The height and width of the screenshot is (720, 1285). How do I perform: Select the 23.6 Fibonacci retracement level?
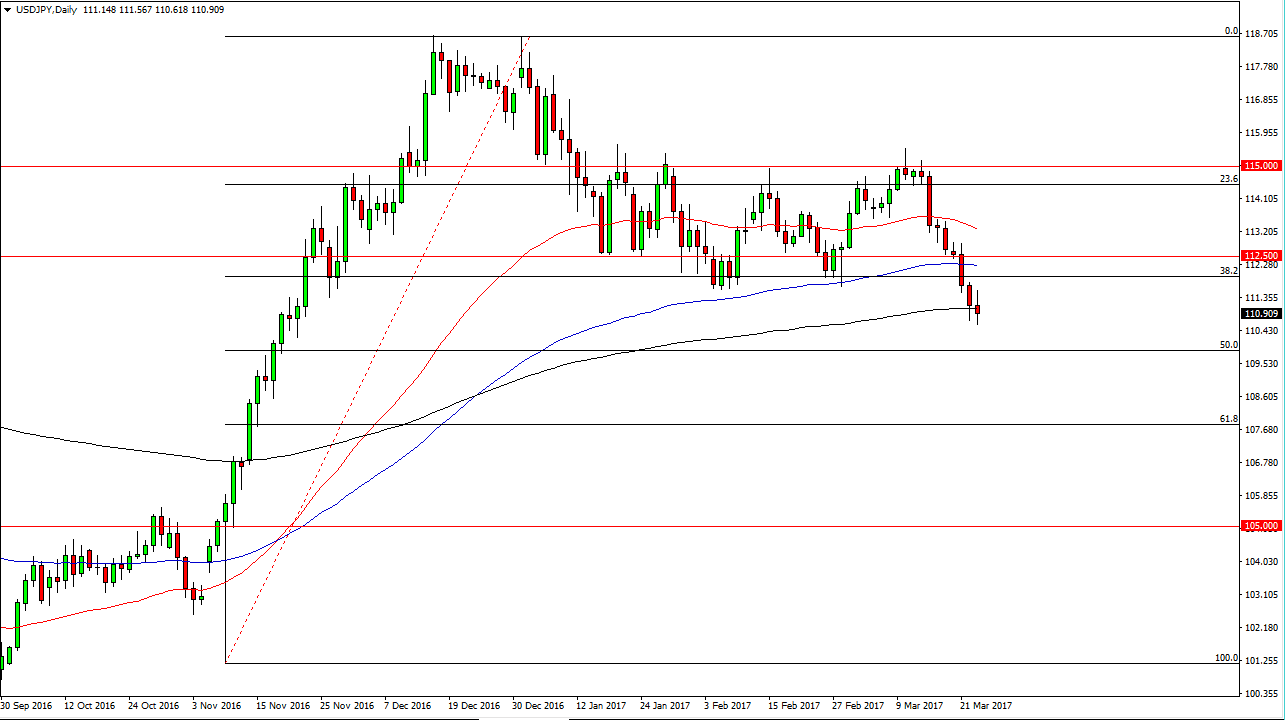click(600, 184)
